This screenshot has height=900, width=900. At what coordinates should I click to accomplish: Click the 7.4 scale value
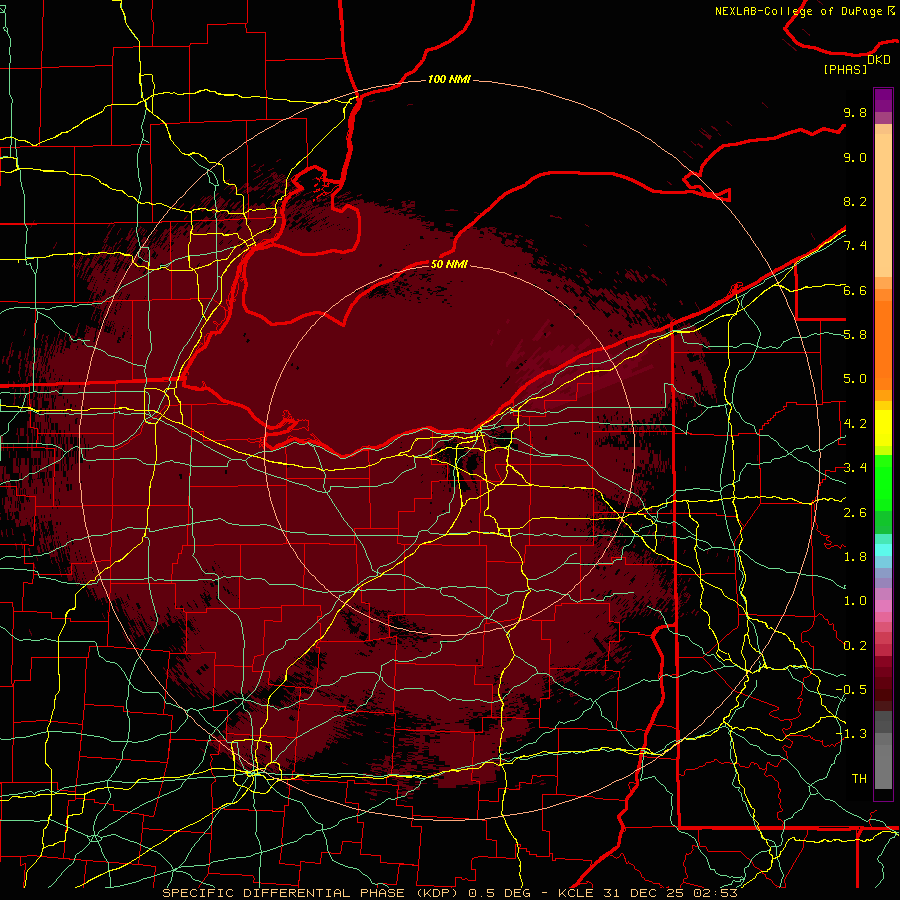coord(855,246)
